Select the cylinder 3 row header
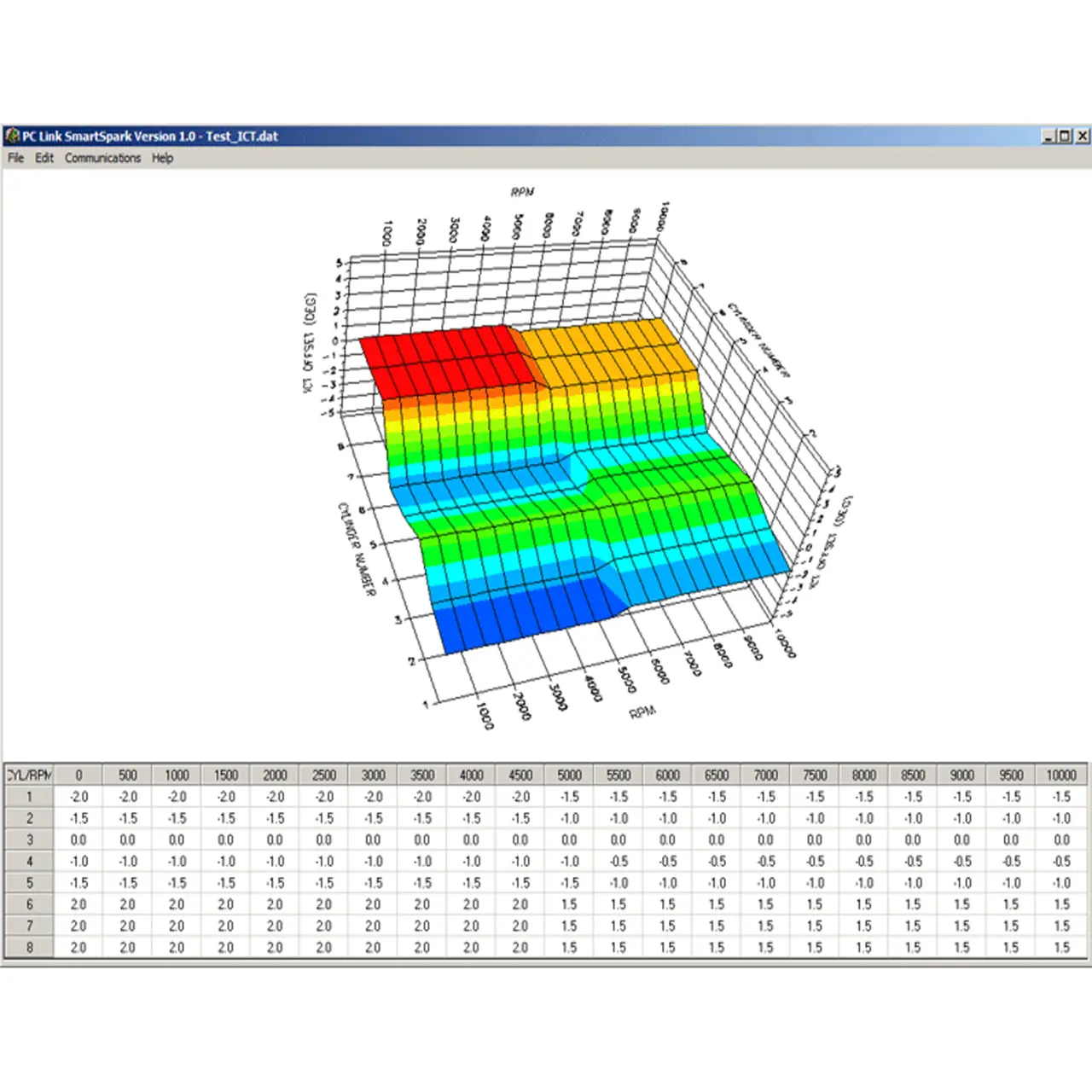Image resolution: width=1092 pixels, height=1092 pixels. tap(29, 839)
